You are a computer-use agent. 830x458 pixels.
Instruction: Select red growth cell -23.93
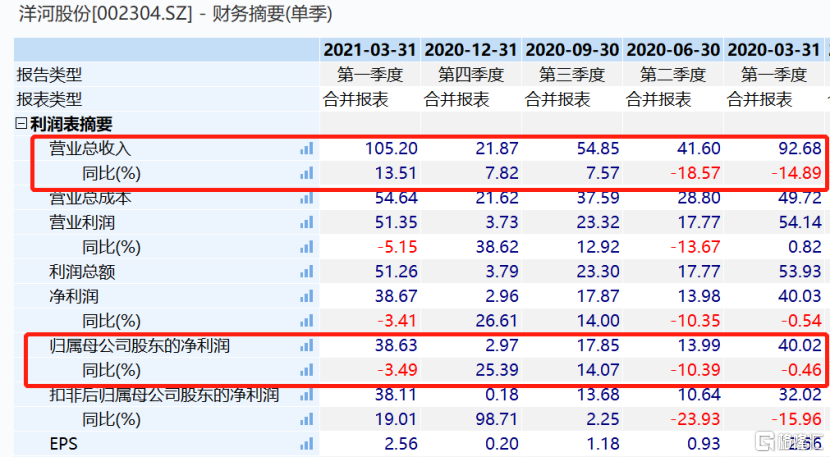(695, 419)
